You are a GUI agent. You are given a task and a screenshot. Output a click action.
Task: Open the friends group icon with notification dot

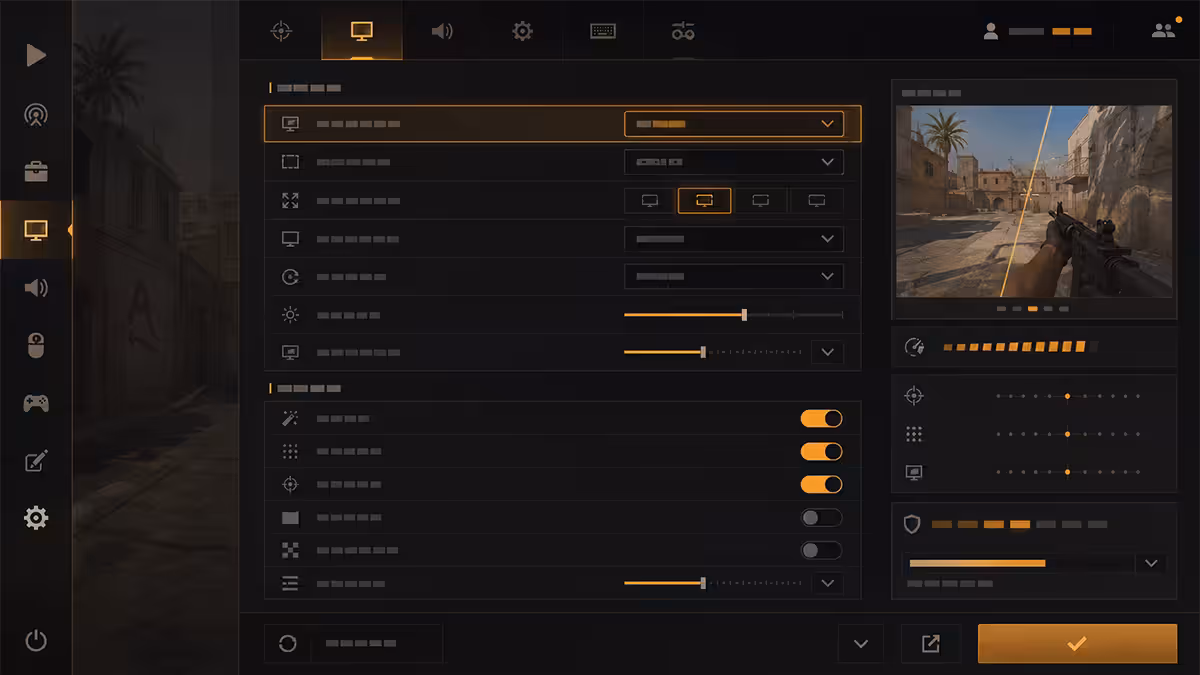pyautogui.click(x=1163, y=31)
